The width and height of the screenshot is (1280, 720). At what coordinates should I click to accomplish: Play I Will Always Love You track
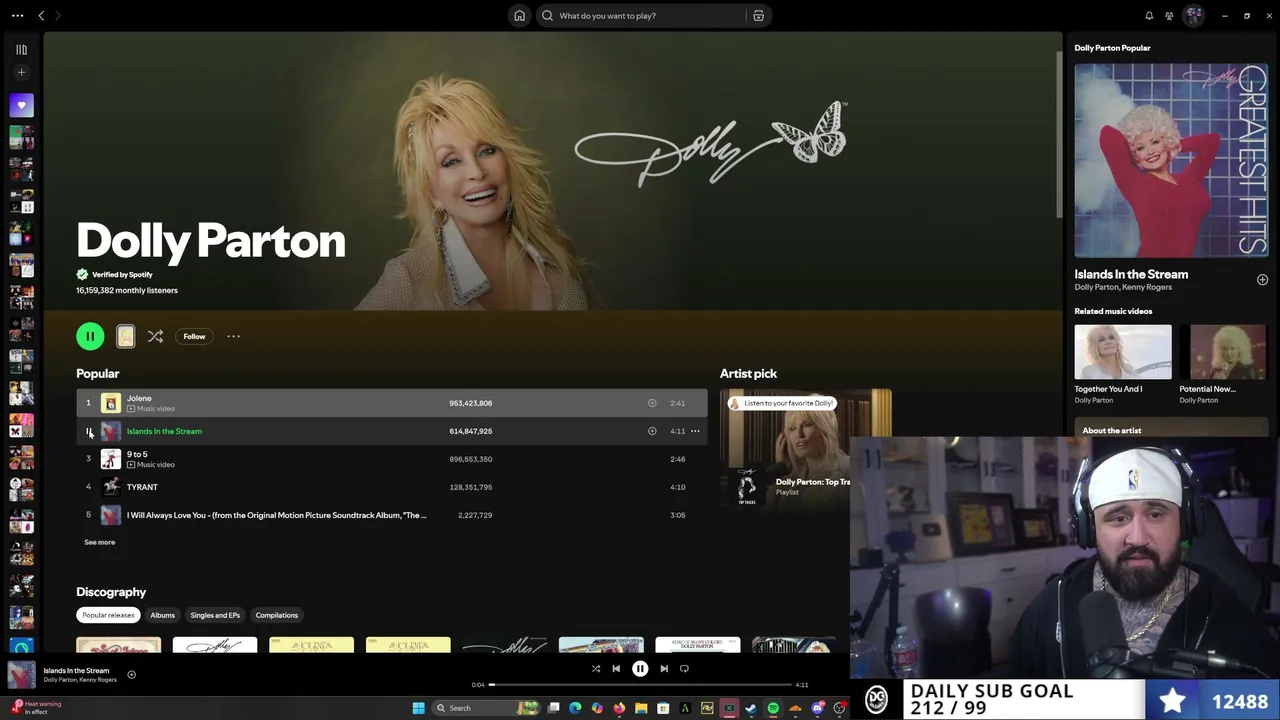tap(88, 515)
